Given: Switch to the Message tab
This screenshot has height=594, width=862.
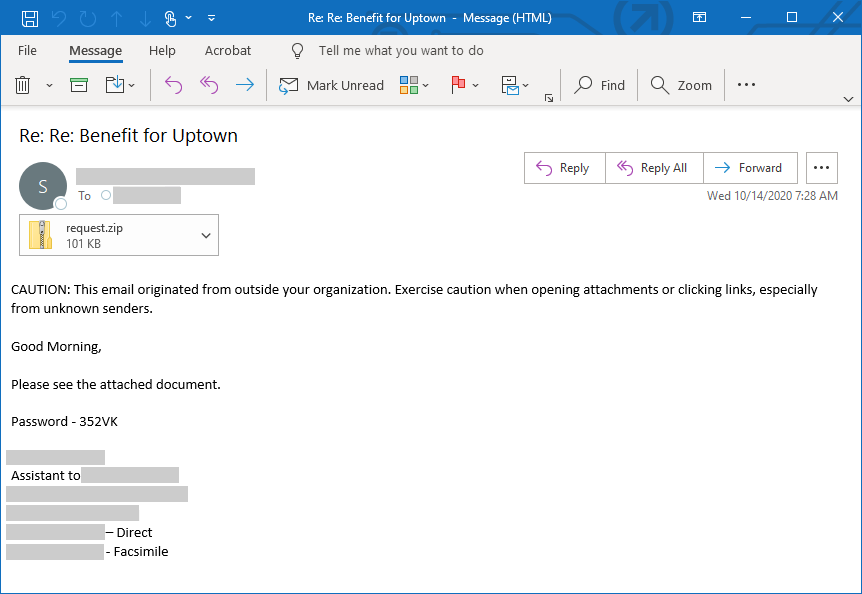Looking at the screenshot, I should coord(95,50).
